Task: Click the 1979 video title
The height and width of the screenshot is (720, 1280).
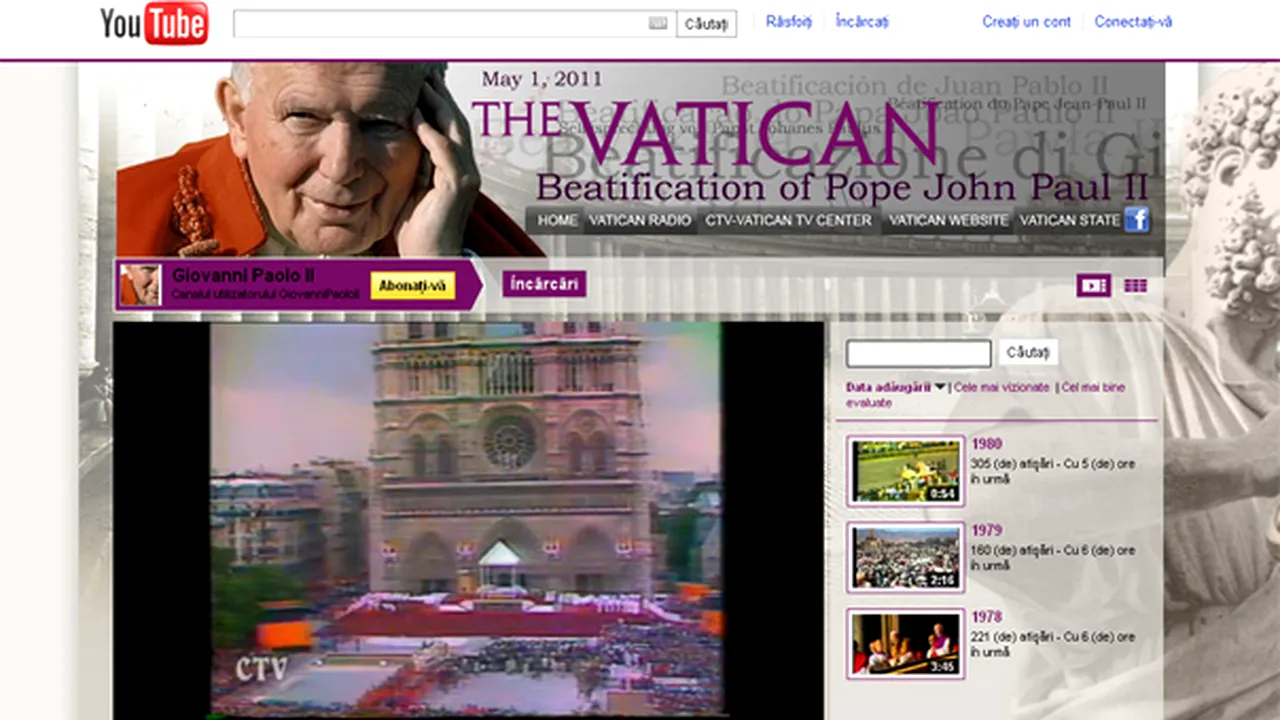Action: [986, 531]
